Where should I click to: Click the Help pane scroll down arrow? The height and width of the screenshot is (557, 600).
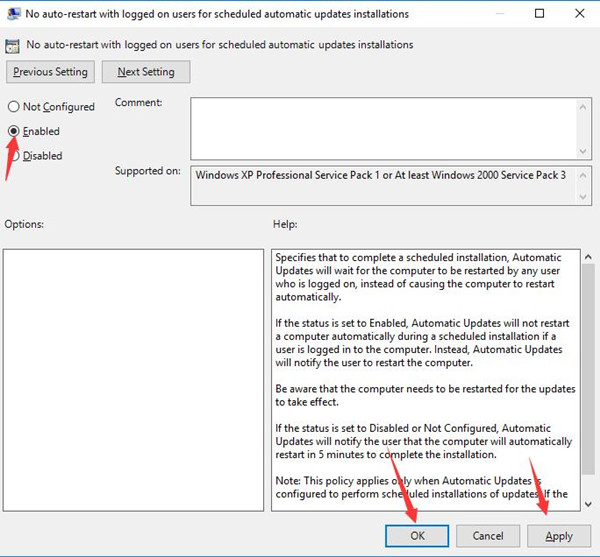point(588,504)
